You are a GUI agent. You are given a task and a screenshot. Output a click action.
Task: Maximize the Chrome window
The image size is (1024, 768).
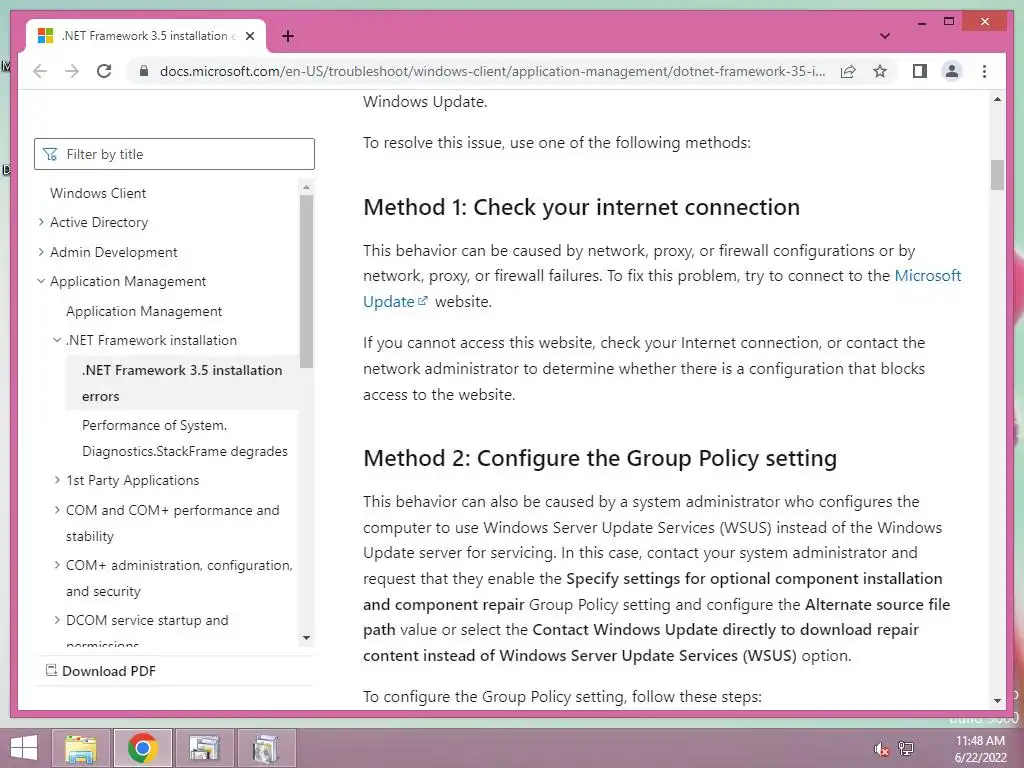pyautogui.click(x=949, y=22)
